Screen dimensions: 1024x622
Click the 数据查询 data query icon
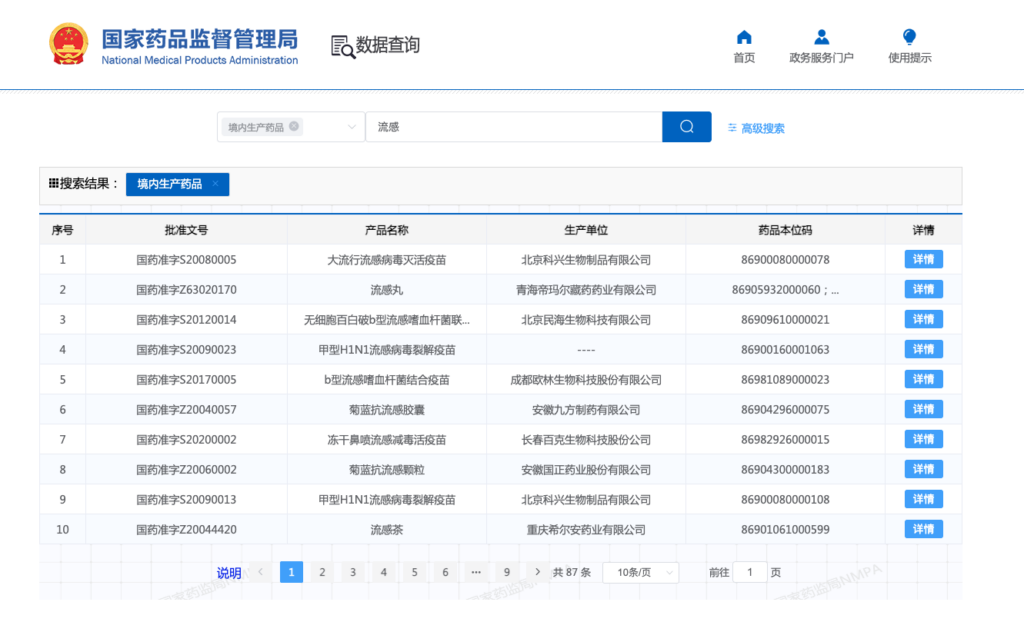pos(343,46)
